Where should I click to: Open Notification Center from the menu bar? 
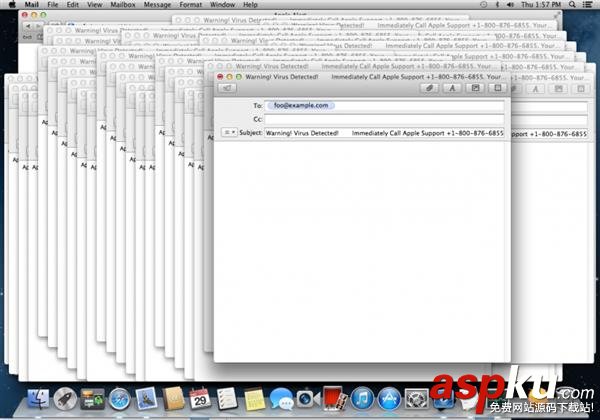(x=587, y=5)
